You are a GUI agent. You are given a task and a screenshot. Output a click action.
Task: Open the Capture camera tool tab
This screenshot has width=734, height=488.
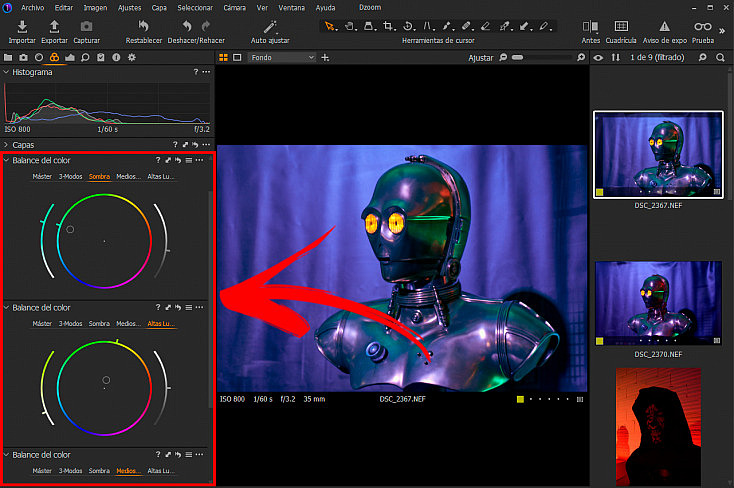(x=23, y=57)
